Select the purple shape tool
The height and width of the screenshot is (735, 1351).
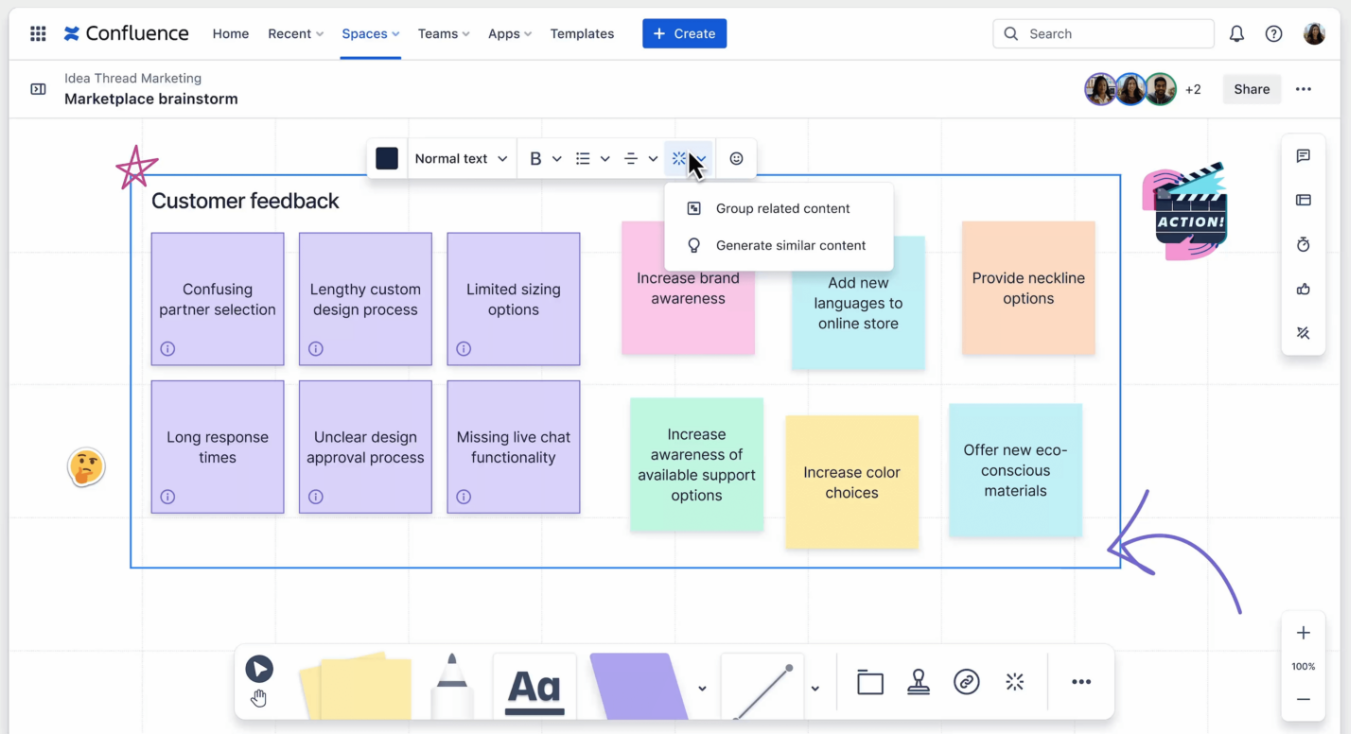click(x=638, y=686)
